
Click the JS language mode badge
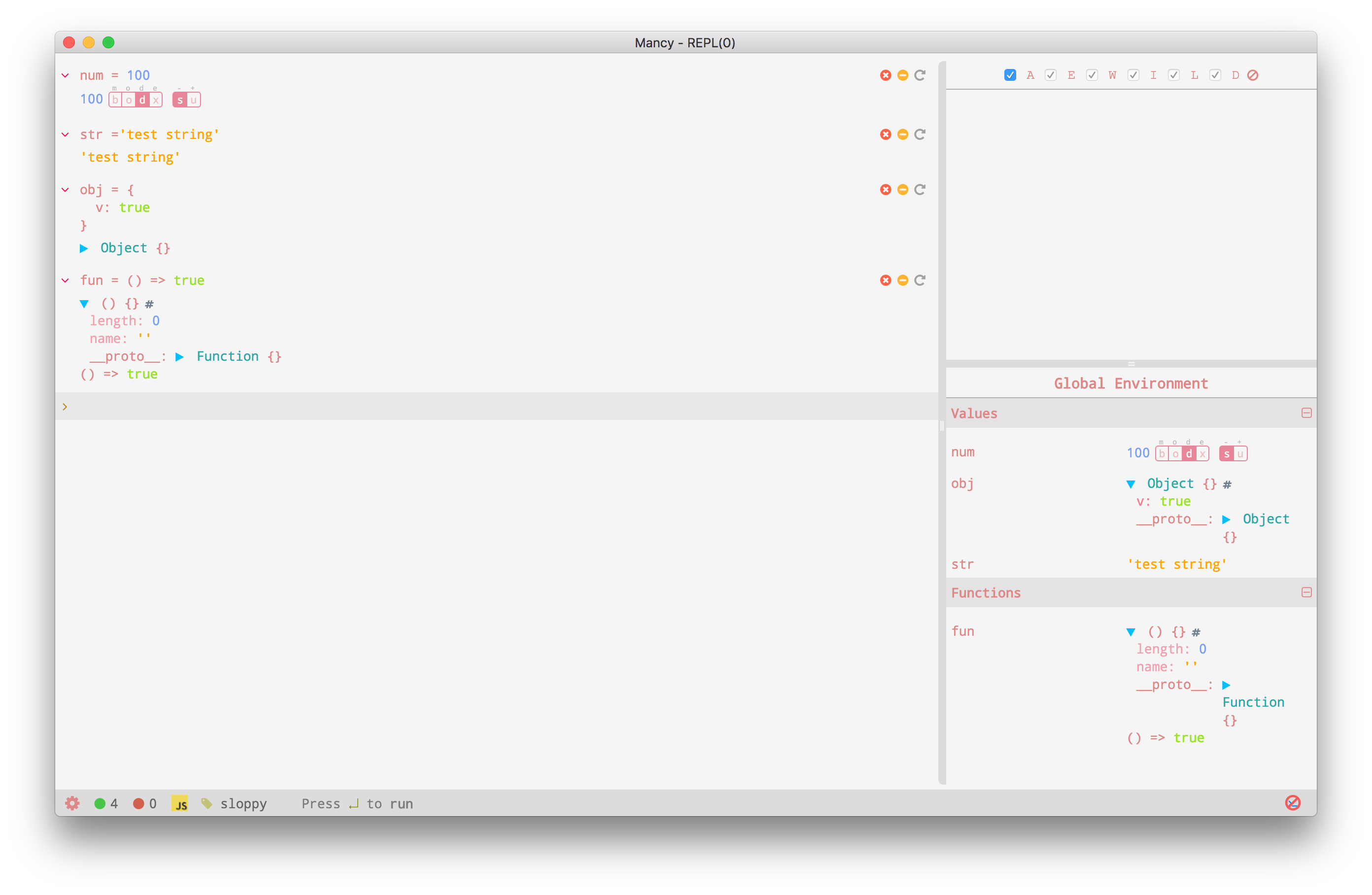click(x=180, y=803)
